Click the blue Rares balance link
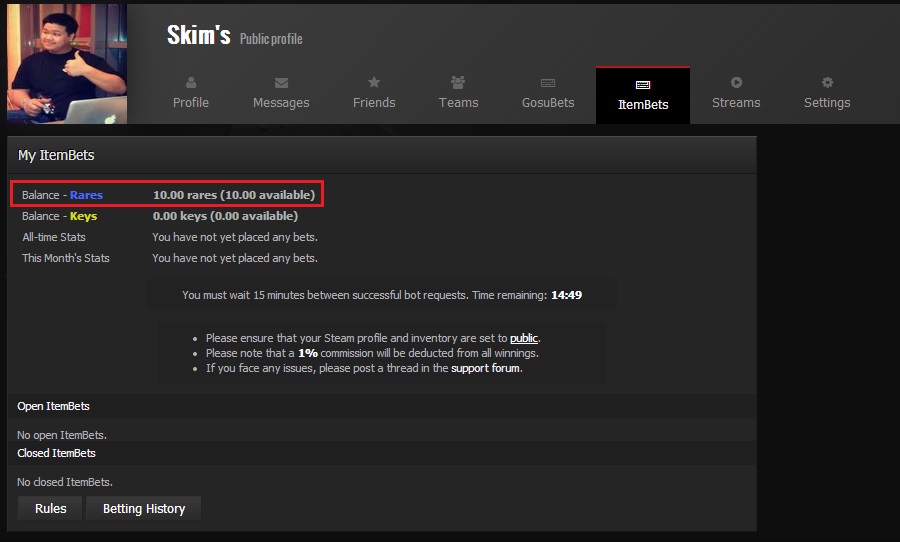 (86, 195)
